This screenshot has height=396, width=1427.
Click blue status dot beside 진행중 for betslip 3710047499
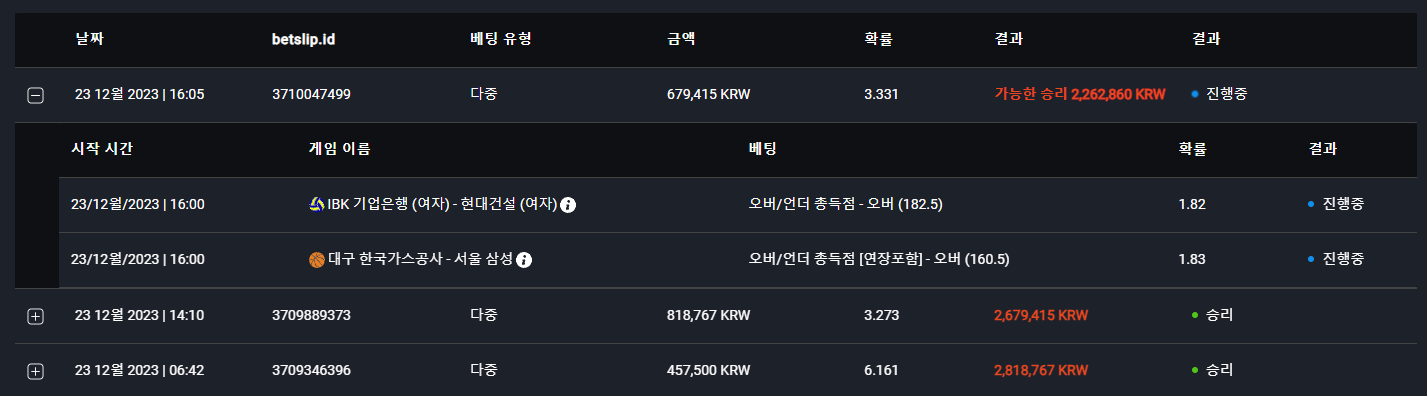1195,95
